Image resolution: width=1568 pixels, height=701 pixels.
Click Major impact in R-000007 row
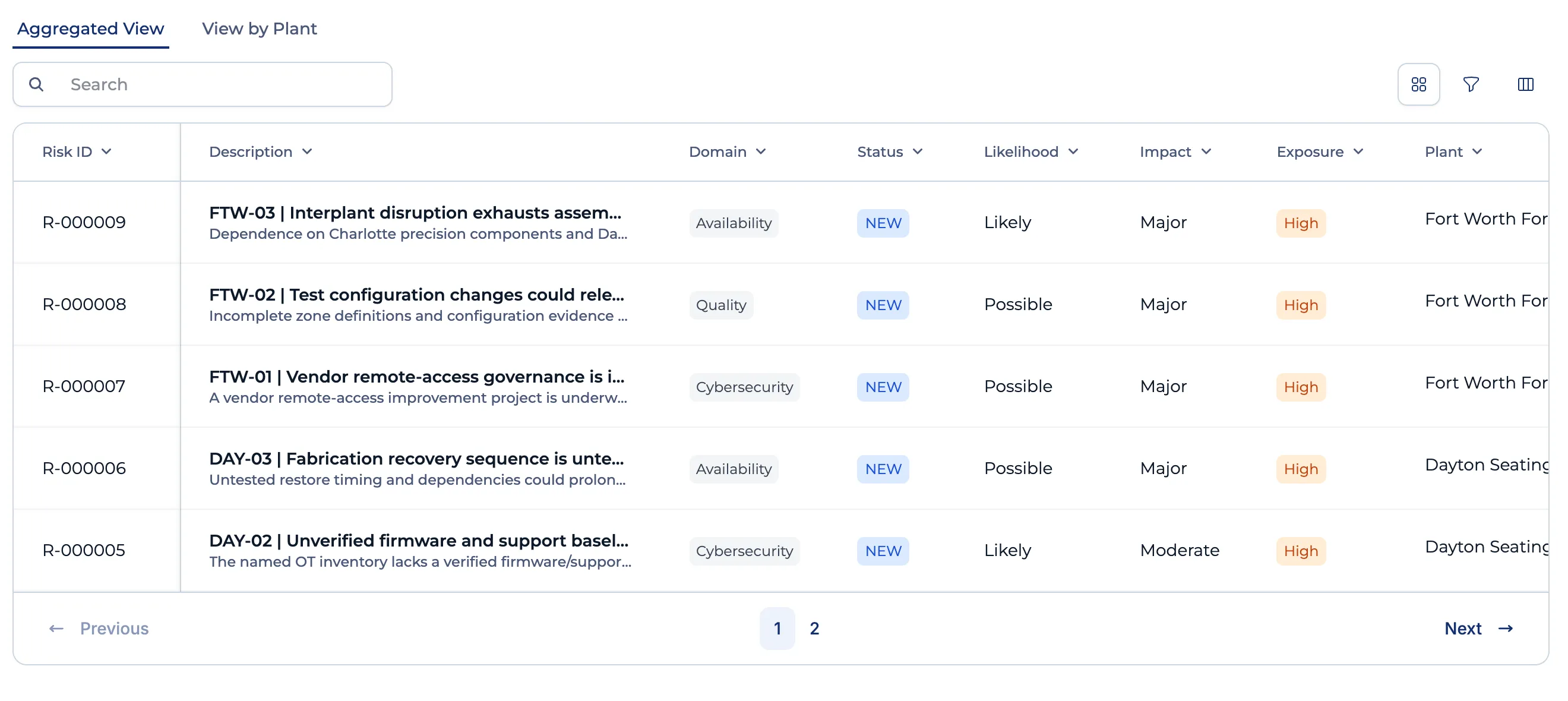[x=1163, y=386]
